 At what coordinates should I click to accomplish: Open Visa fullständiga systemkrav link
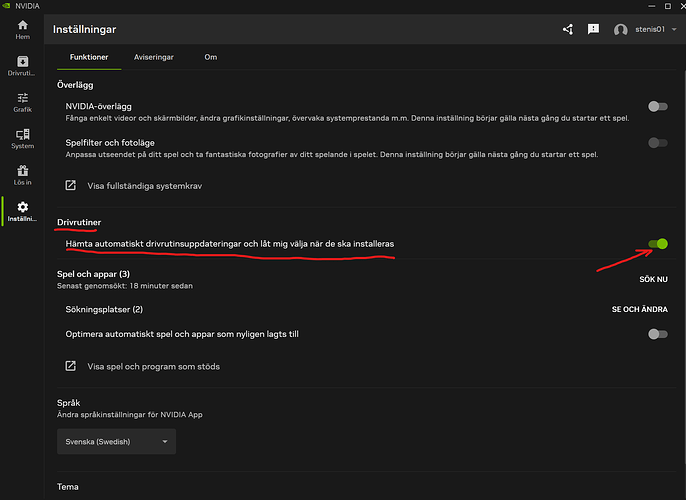click(x=144, y=186)
